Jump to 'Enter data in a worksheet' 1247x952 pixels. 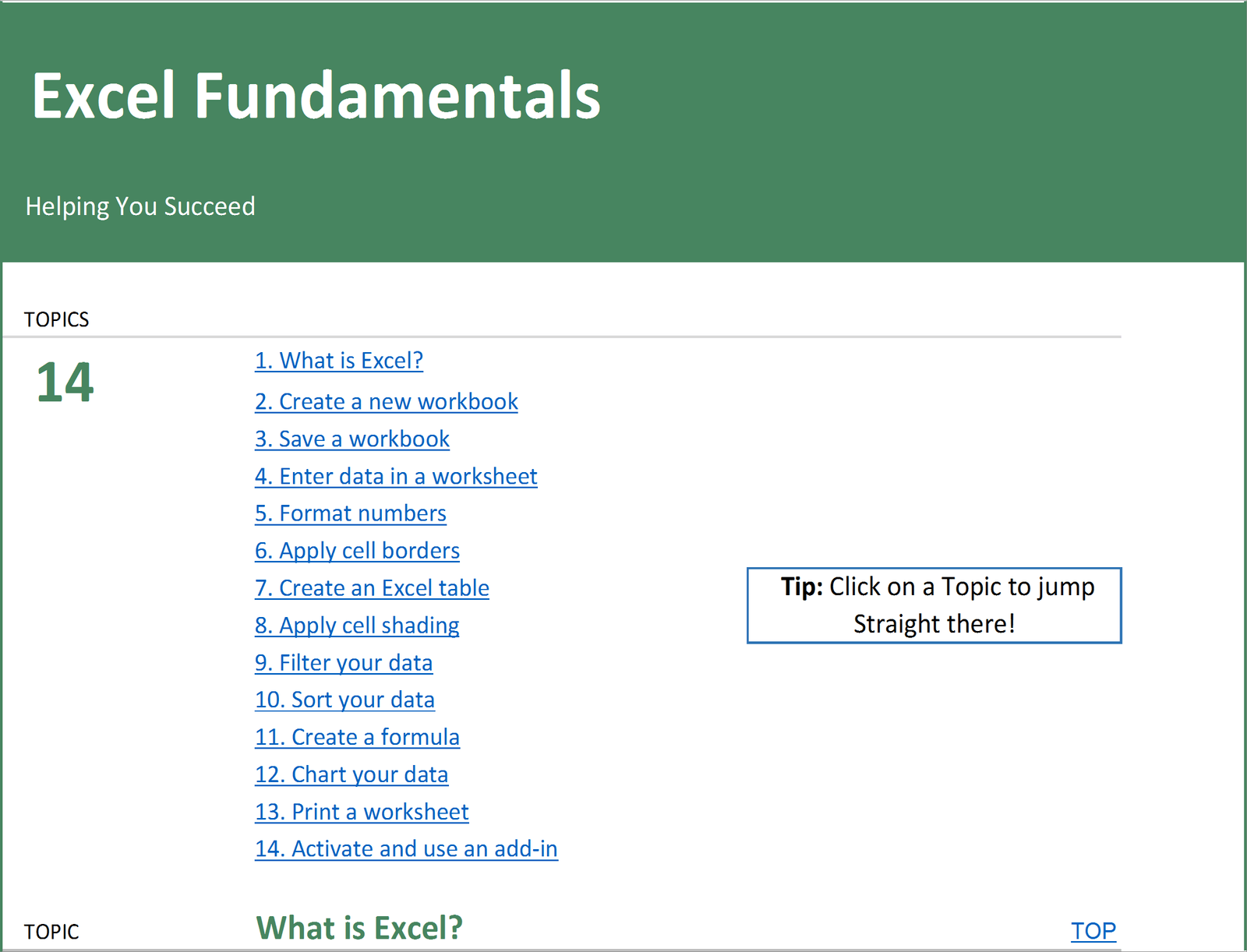coord(395,476)
